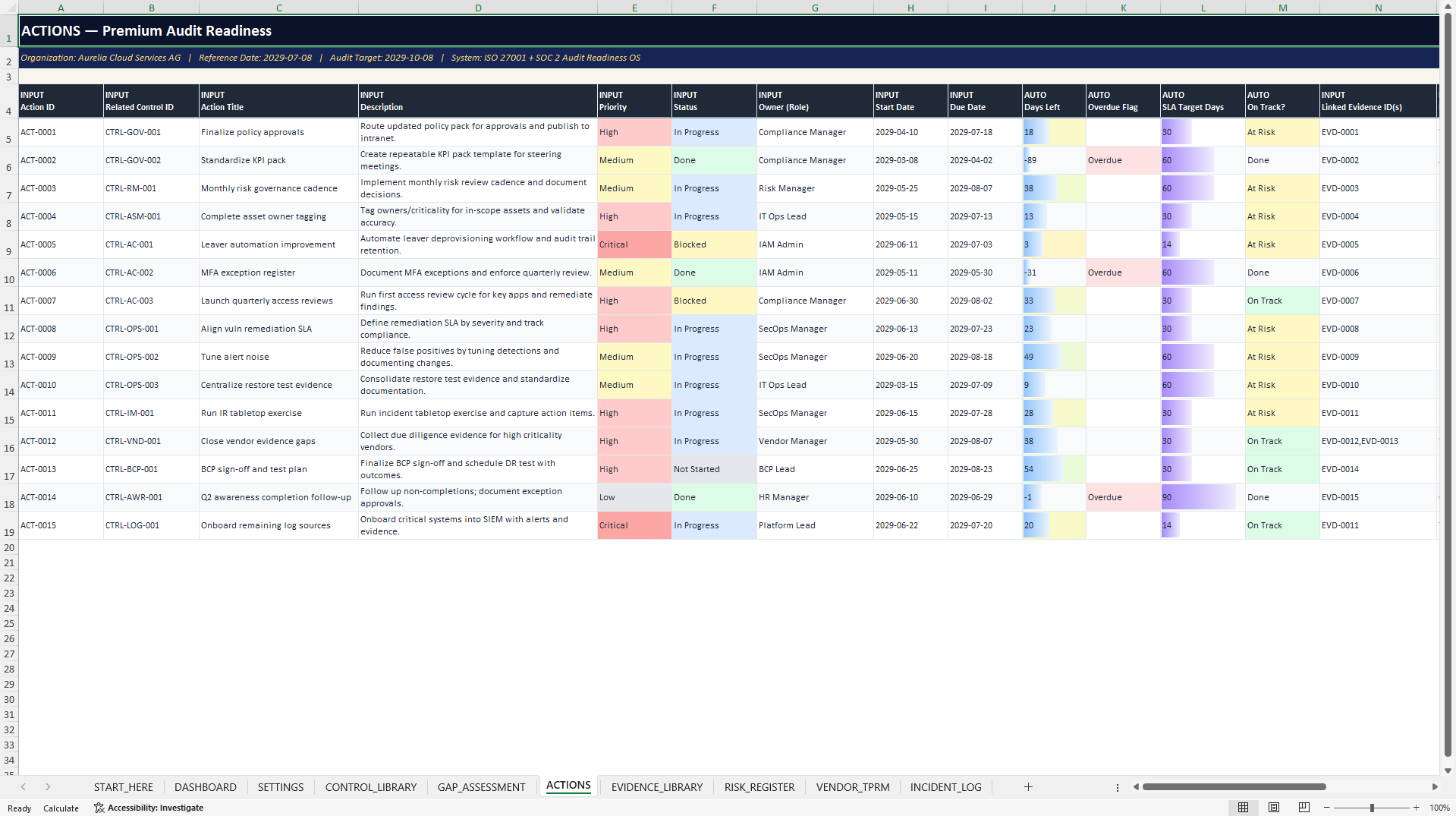Click the Select All corner triangle
Viewport: 1456px width, 816px height.
pos(9,8)
